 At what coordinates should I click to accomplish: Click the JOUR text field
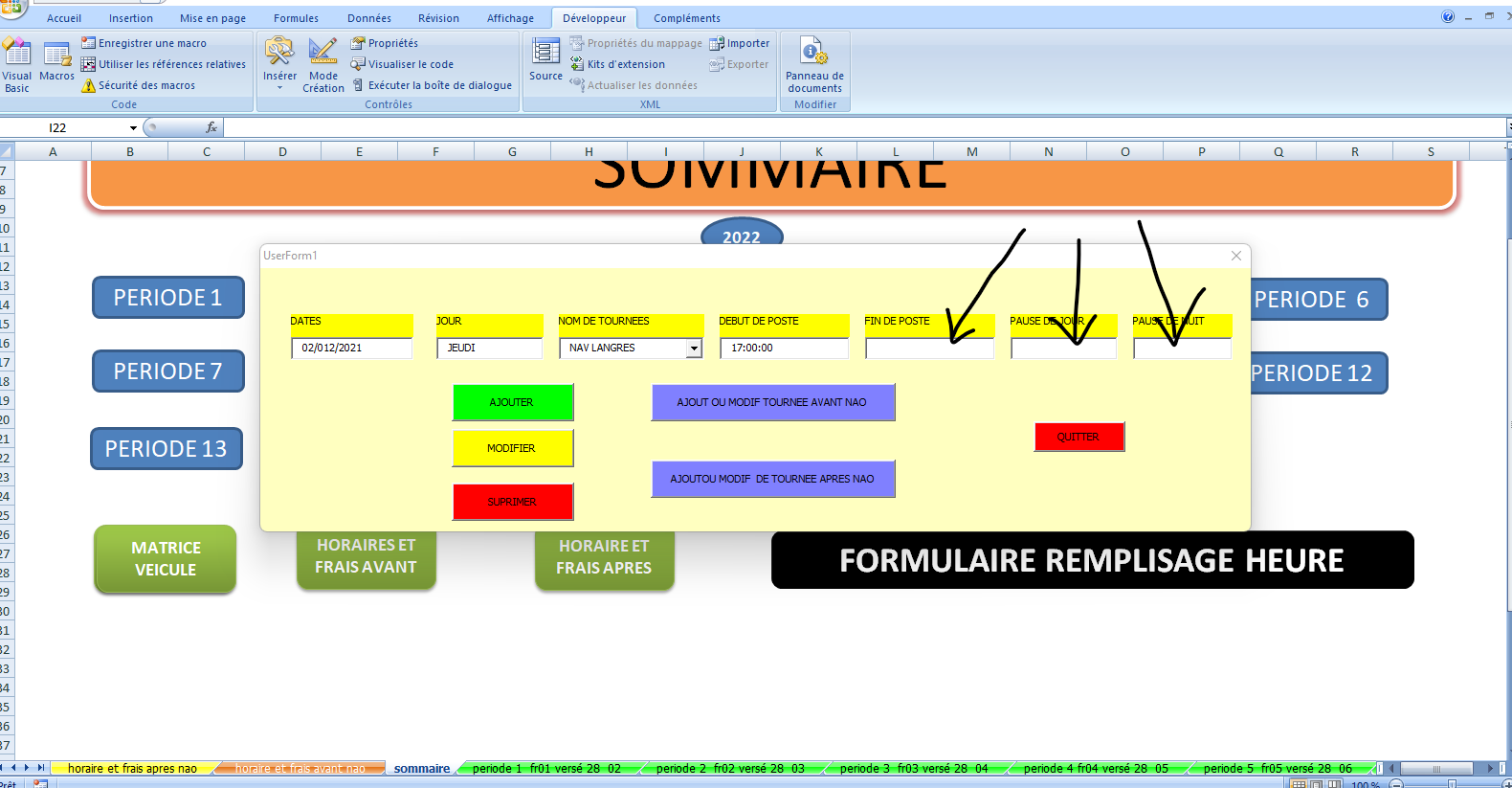click(489, 348)
